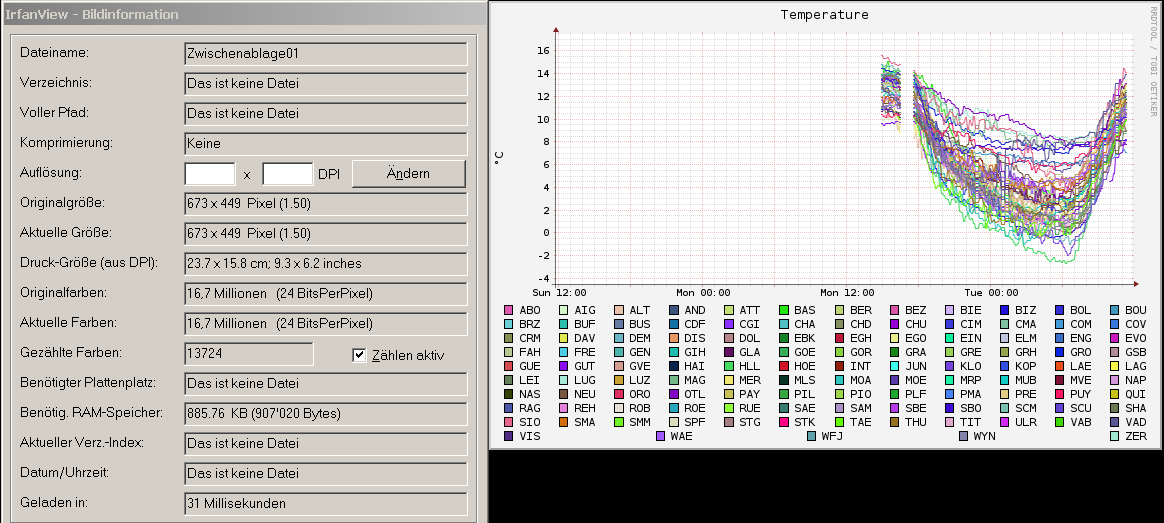
Task: Click the Originalgröße field value
Action: pos(326,204)
